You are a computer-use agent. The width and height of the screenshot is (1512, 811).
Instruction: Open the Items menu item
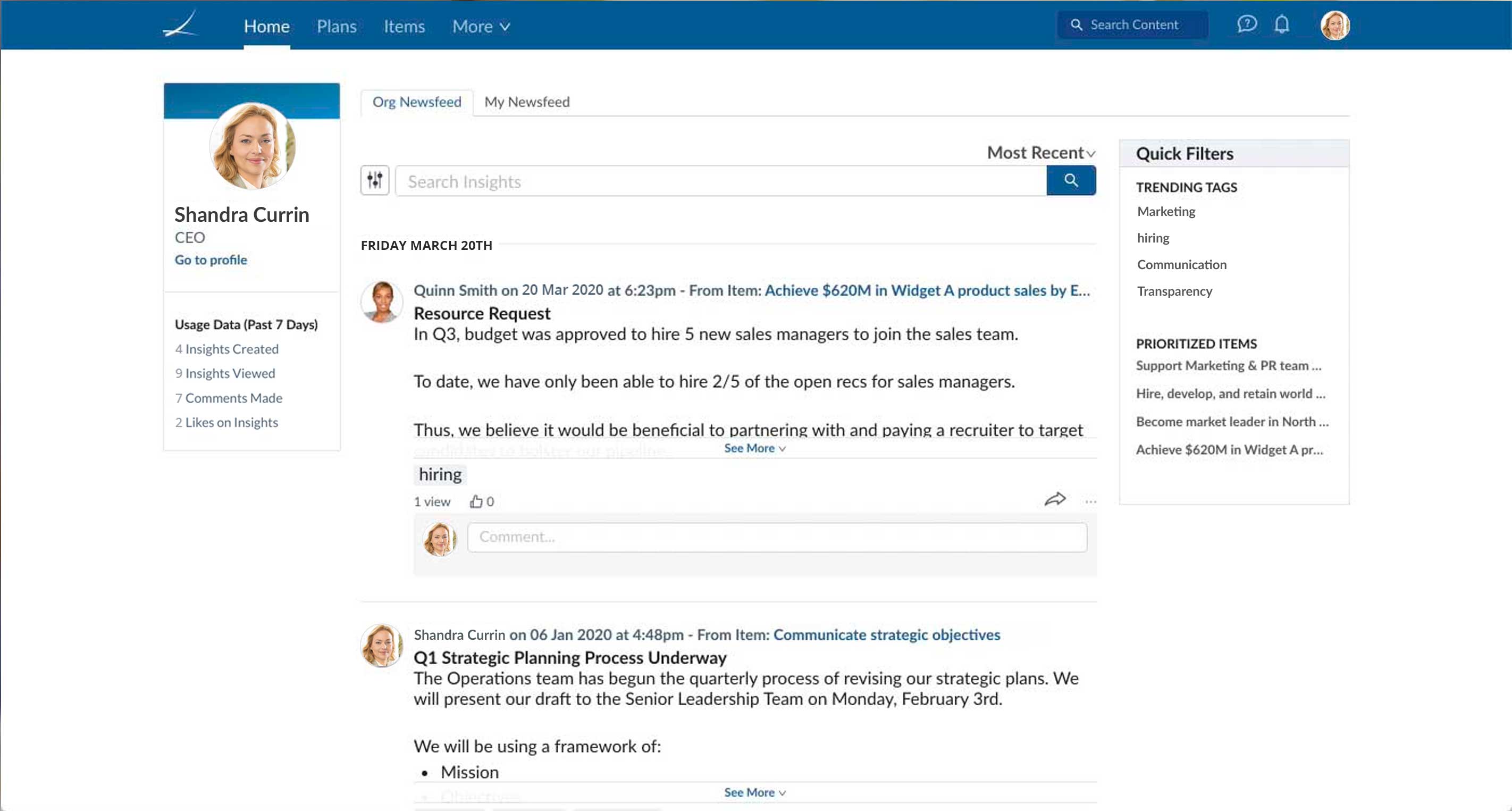(404, 27)
